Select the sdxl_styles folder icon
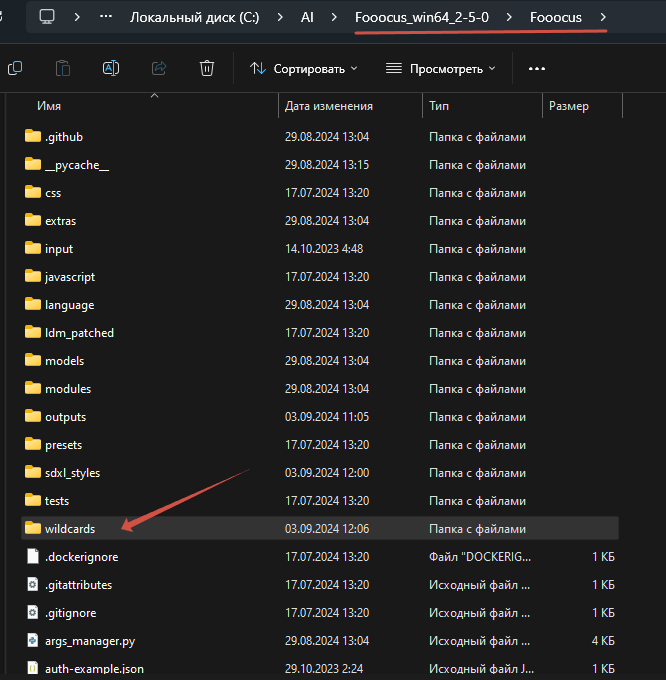The width and height of the screenshot is (666, 680). click(33, 472)
